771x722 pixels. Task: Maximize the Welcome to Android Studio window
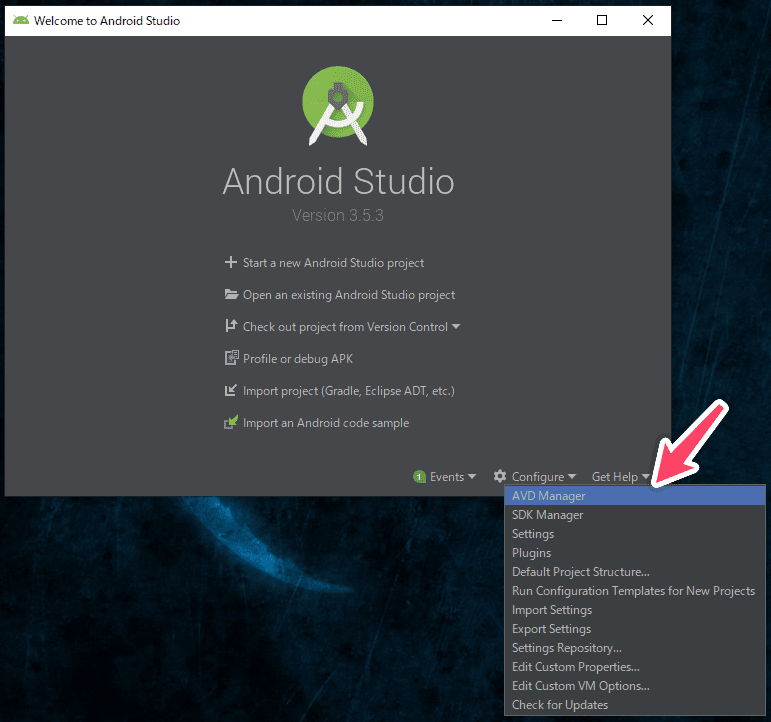pos(602,20)
